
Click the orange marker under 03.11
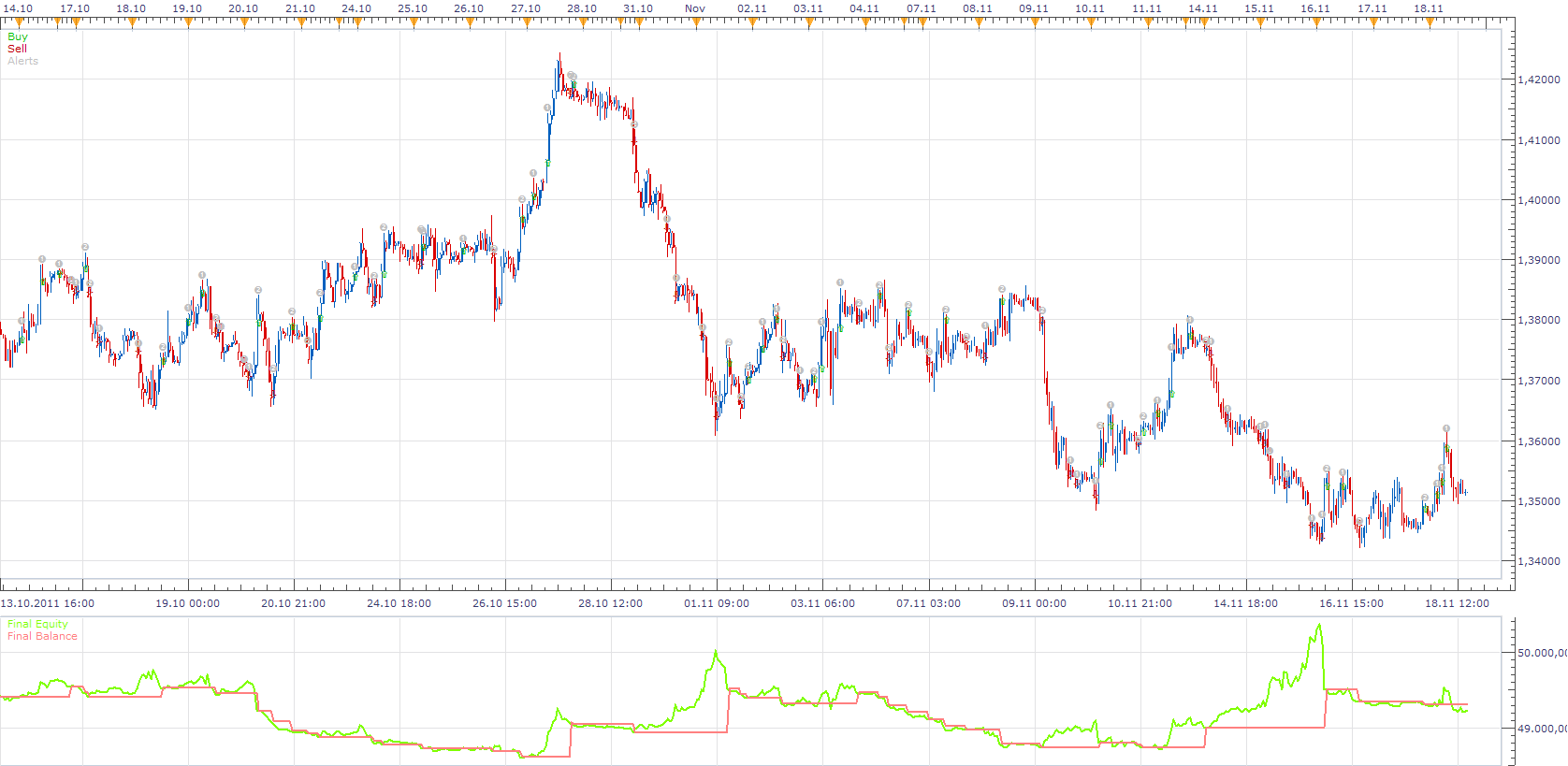pyautogui.click(x=809, y=22)
